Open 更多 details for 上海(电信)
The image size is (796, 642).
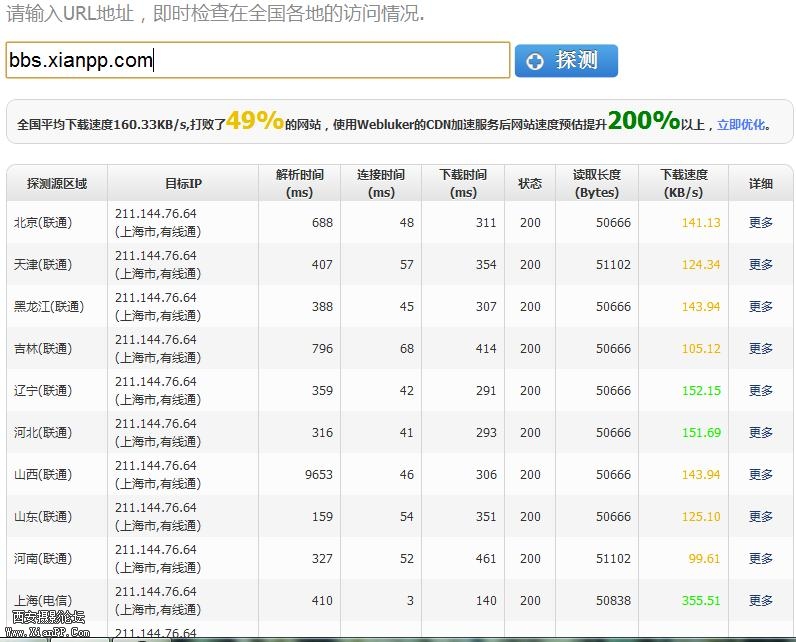click(761, 601)
